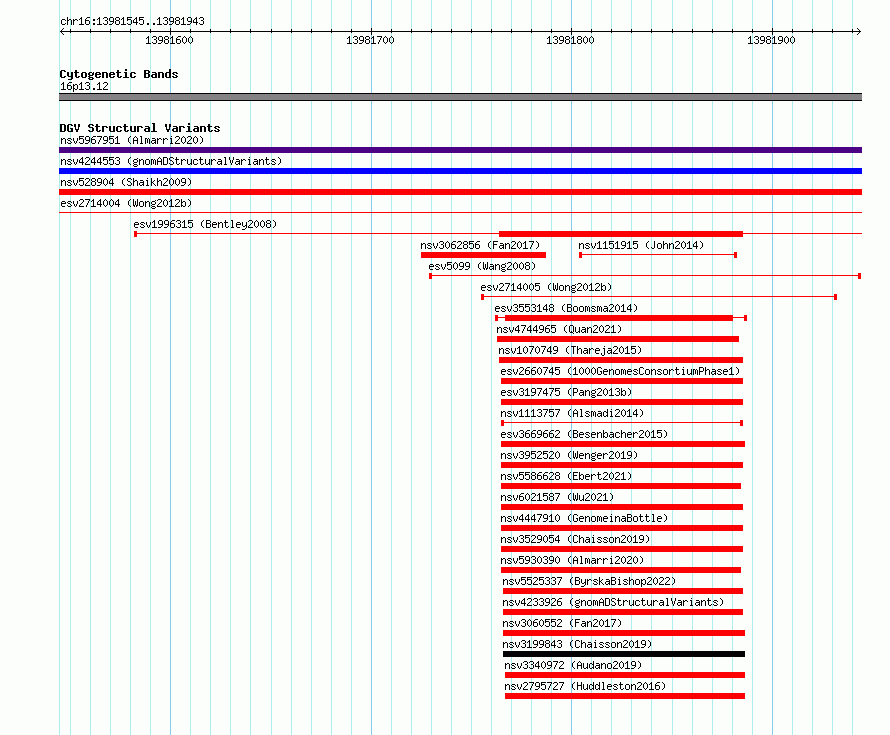Click nsv5930390 (Almarri2020) variant label
The width and height of the screenshot is (890, 735).
tap(572, 560)
